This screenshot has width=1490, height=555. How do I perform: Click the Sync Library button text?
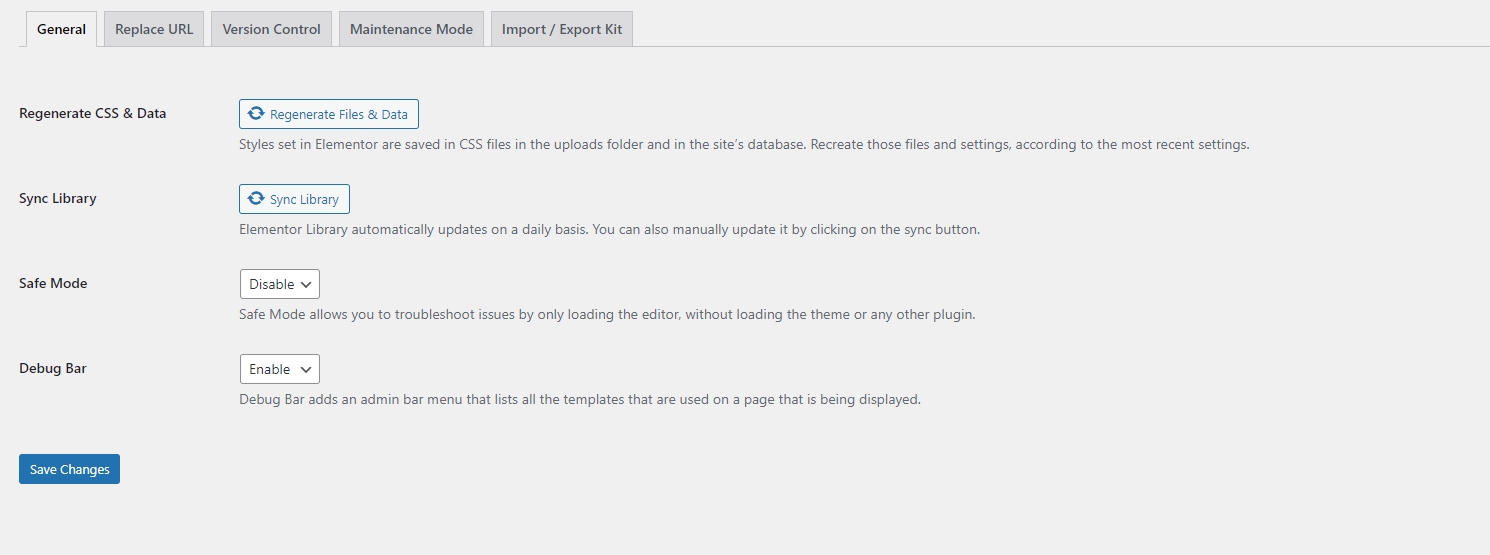[x=304, y=199]
